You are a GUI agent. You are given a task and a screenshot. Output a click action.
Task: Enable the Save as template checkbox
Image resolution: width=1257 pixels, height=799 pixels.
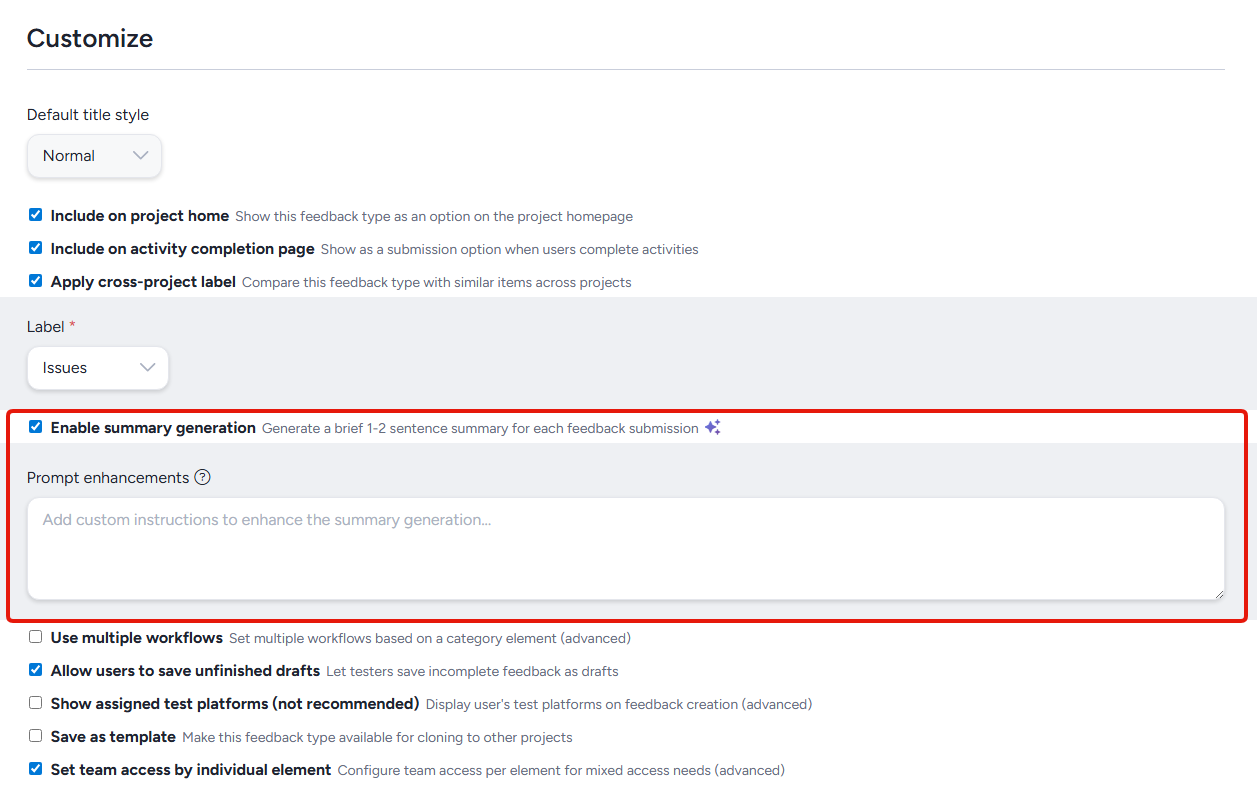(x=36, y=736)
